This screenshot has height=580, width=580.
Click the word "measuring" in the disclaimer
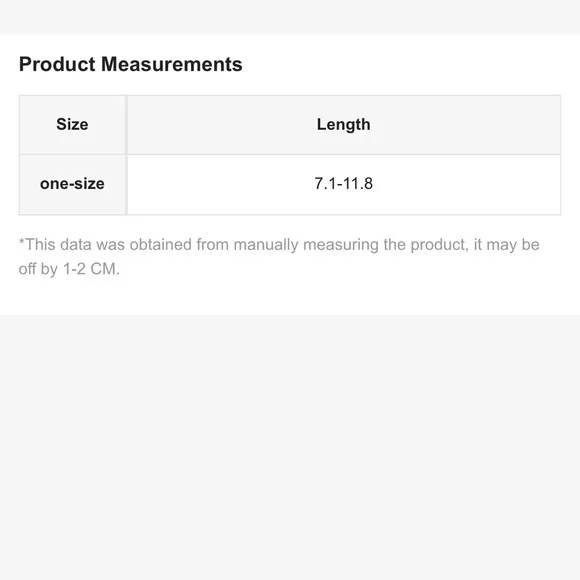coord(341,245)
